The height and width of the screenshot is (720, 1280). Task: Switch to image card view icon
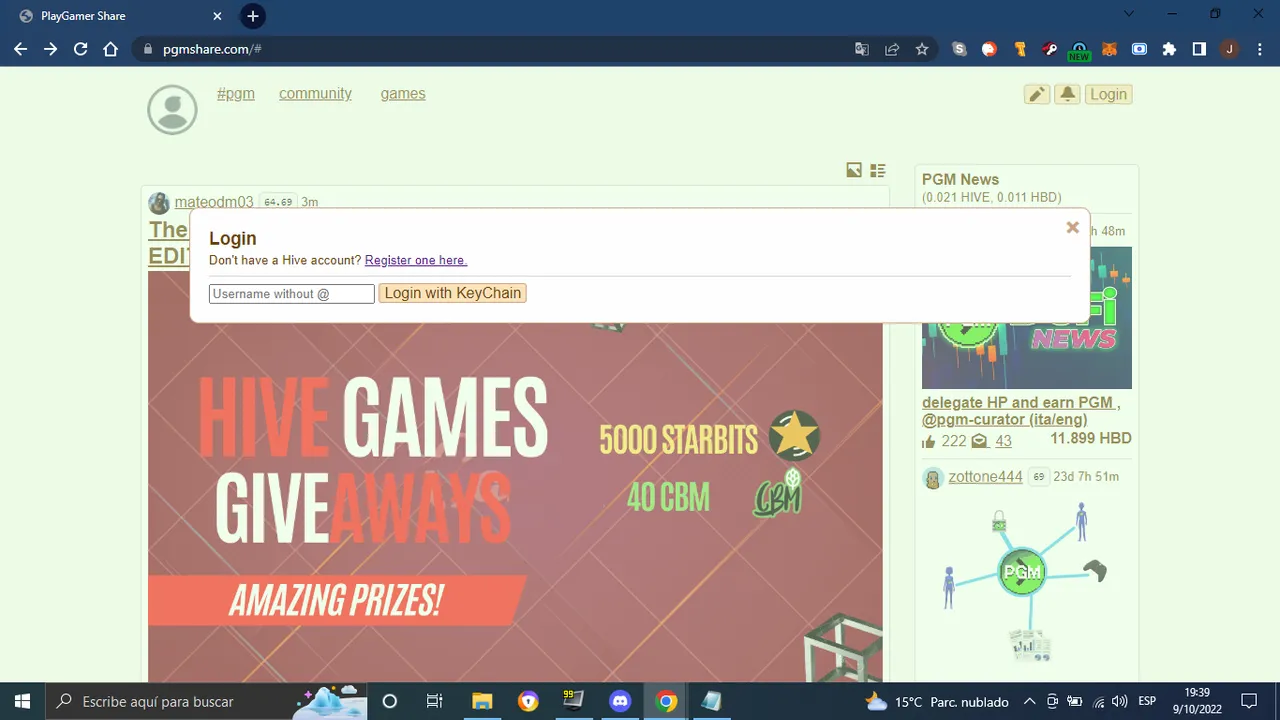coord(854,170)
